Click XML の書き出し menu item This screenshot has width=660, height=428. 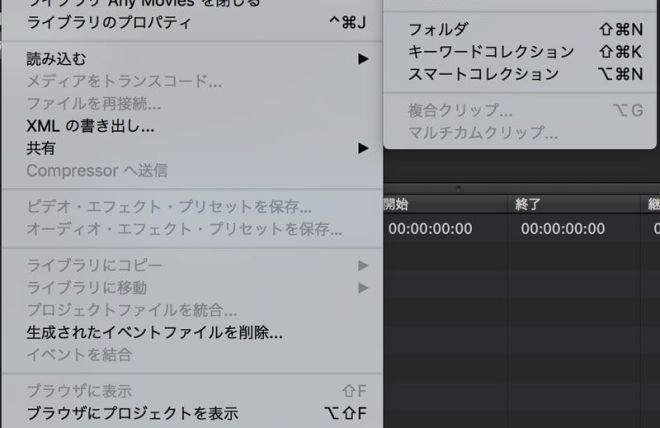coord(90,126)
